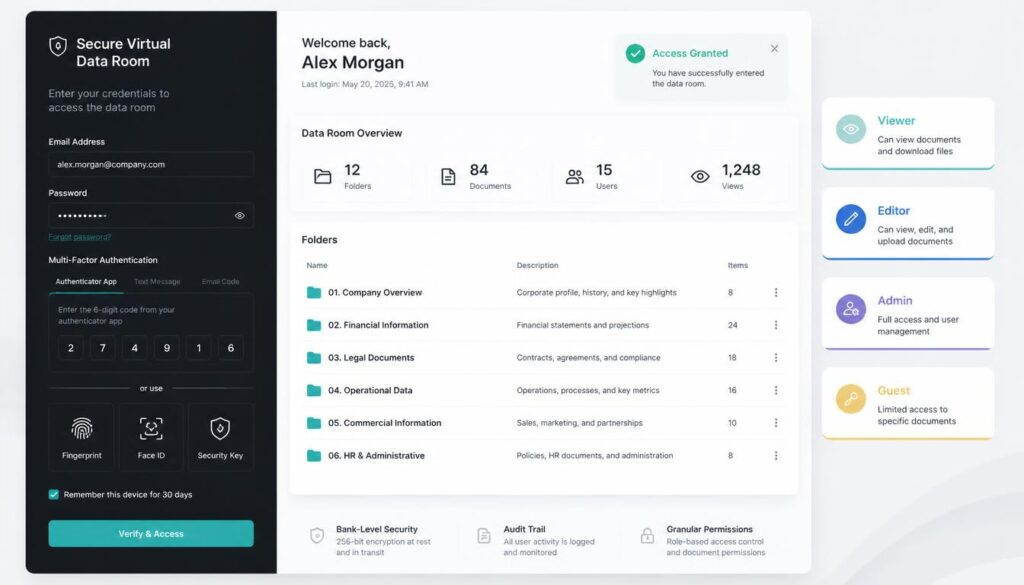Click the first code digit box showing 2
Screen dimensions: 1024x585
click(71, 348)
